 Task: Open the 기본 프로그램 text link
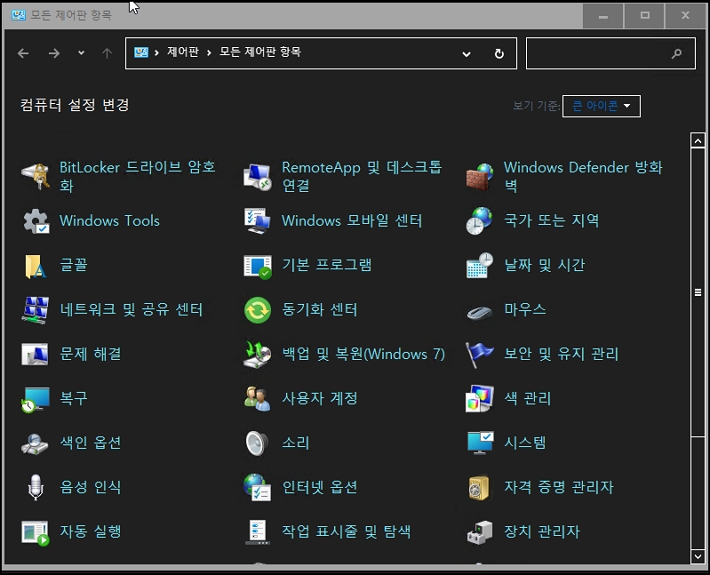pos(326,265)
